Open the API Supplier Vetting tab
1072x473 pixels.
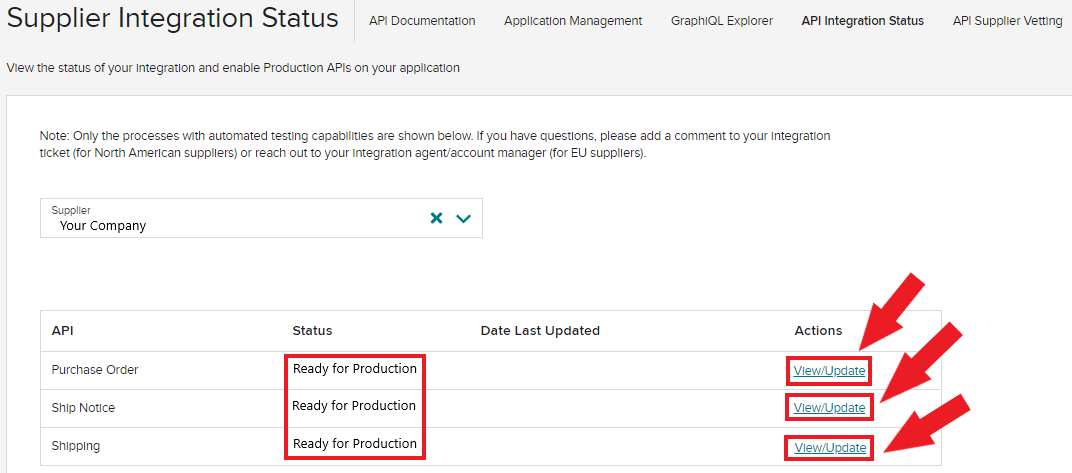(1007, 21)
